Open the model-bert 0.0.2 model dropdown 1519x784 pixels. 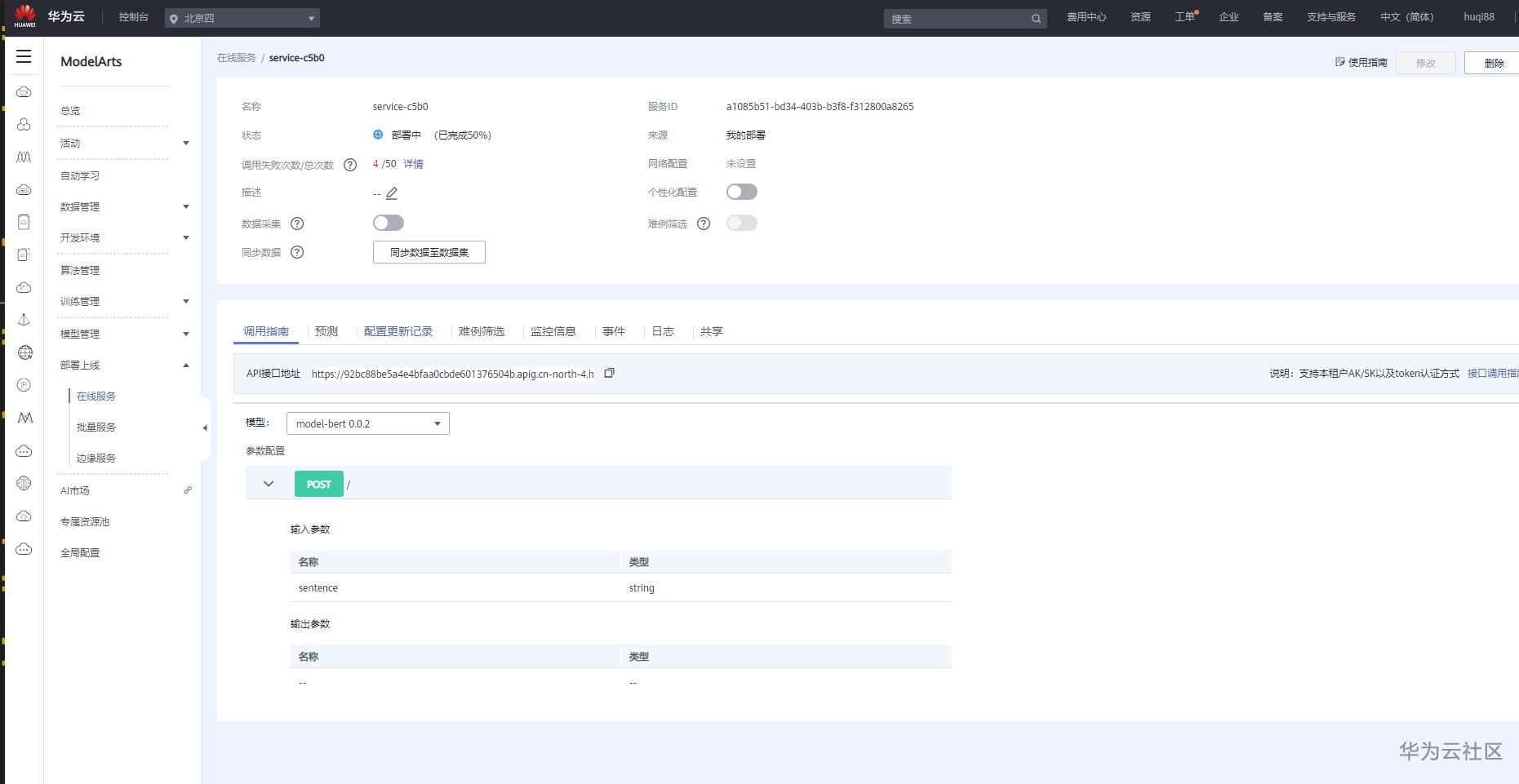pos(368,423)
